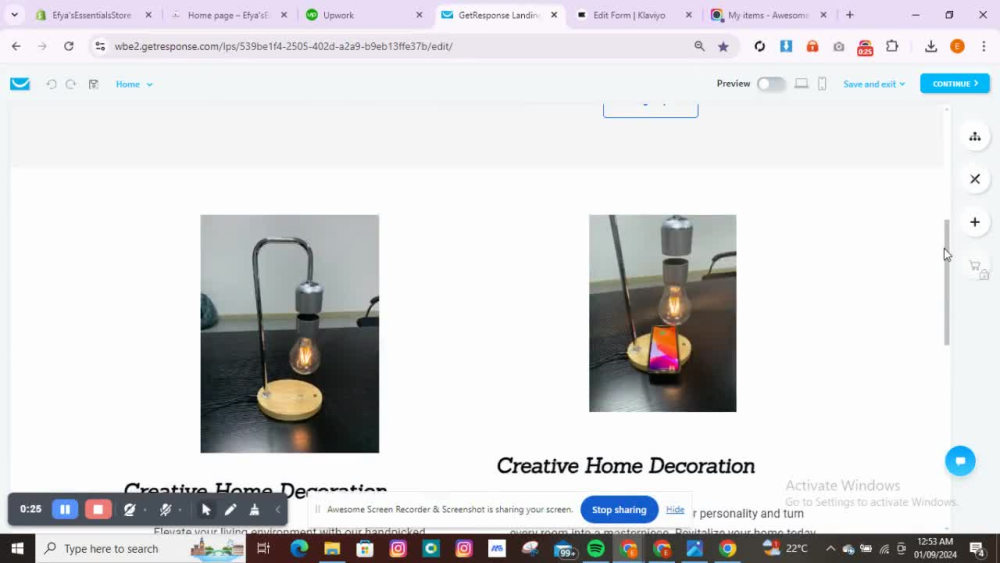Show hidden system tray icons
This screenshot has height=563, width=1000.
pos(830,548)
